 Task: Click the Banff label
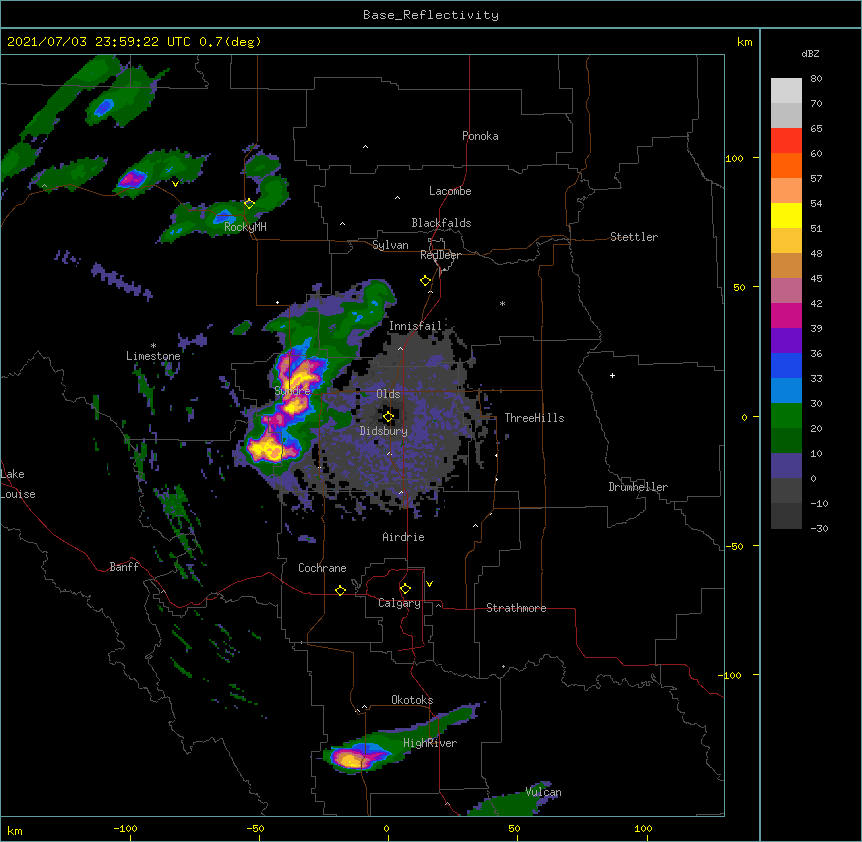pyautogui.click(x=124, y=567)
